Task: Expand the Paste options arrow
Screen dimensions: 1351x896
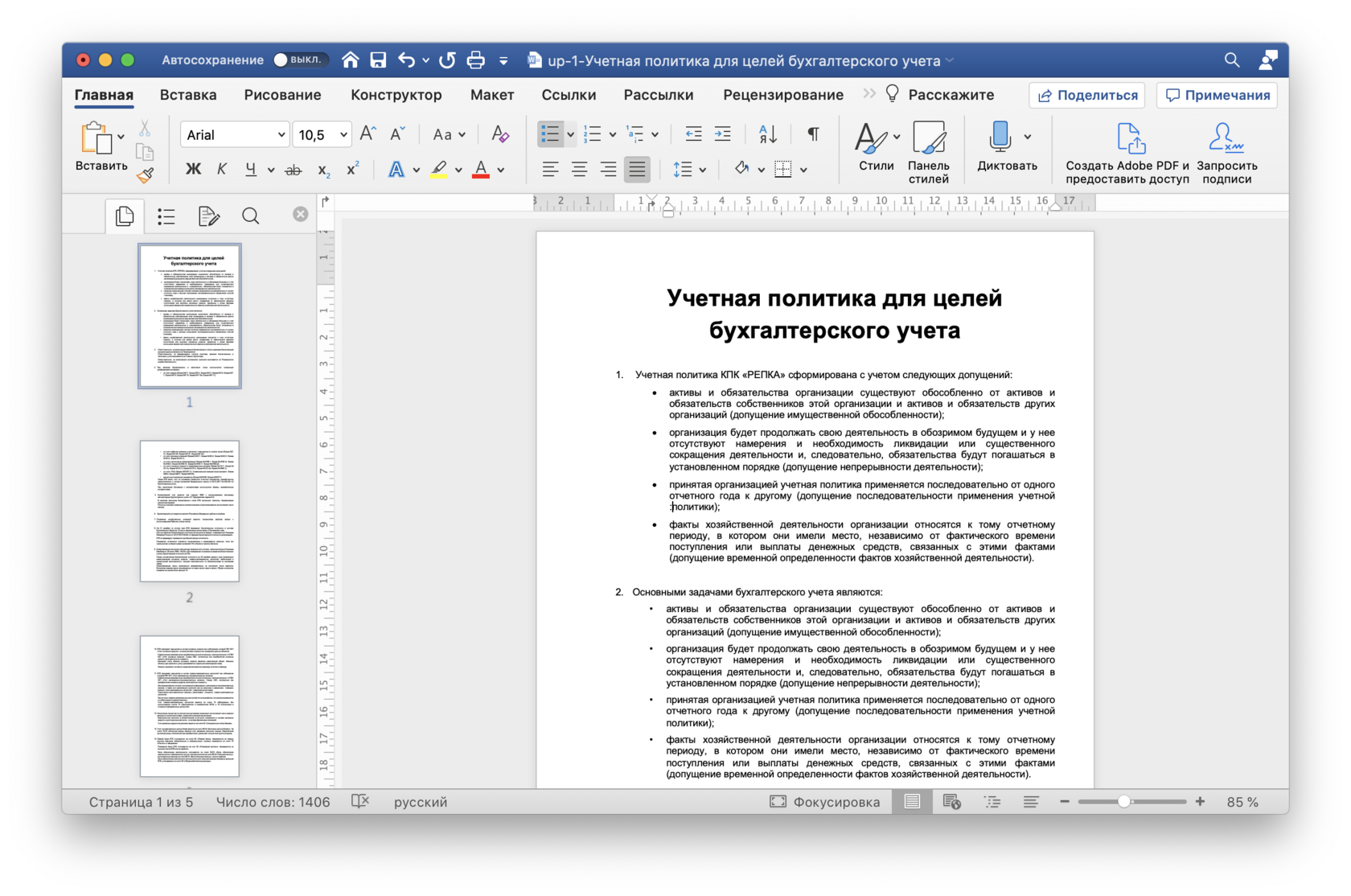Action: point(121,137)
